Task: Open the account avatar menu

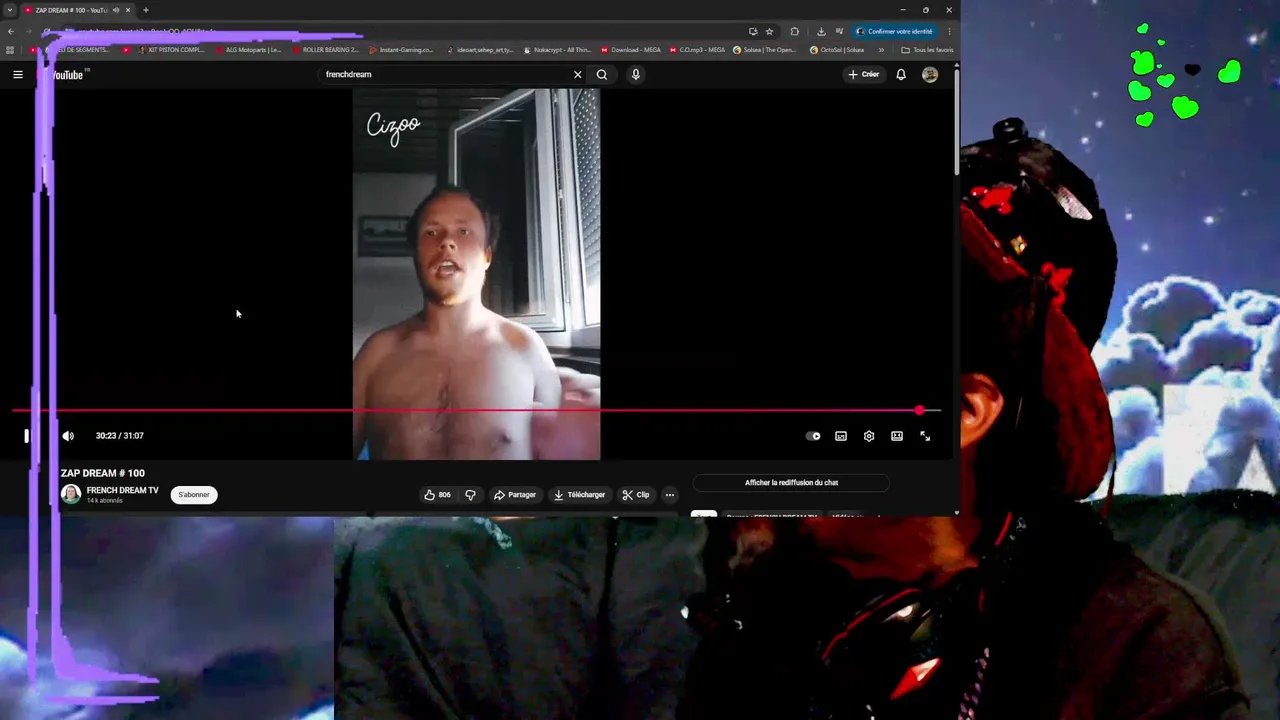Action: 930,74
